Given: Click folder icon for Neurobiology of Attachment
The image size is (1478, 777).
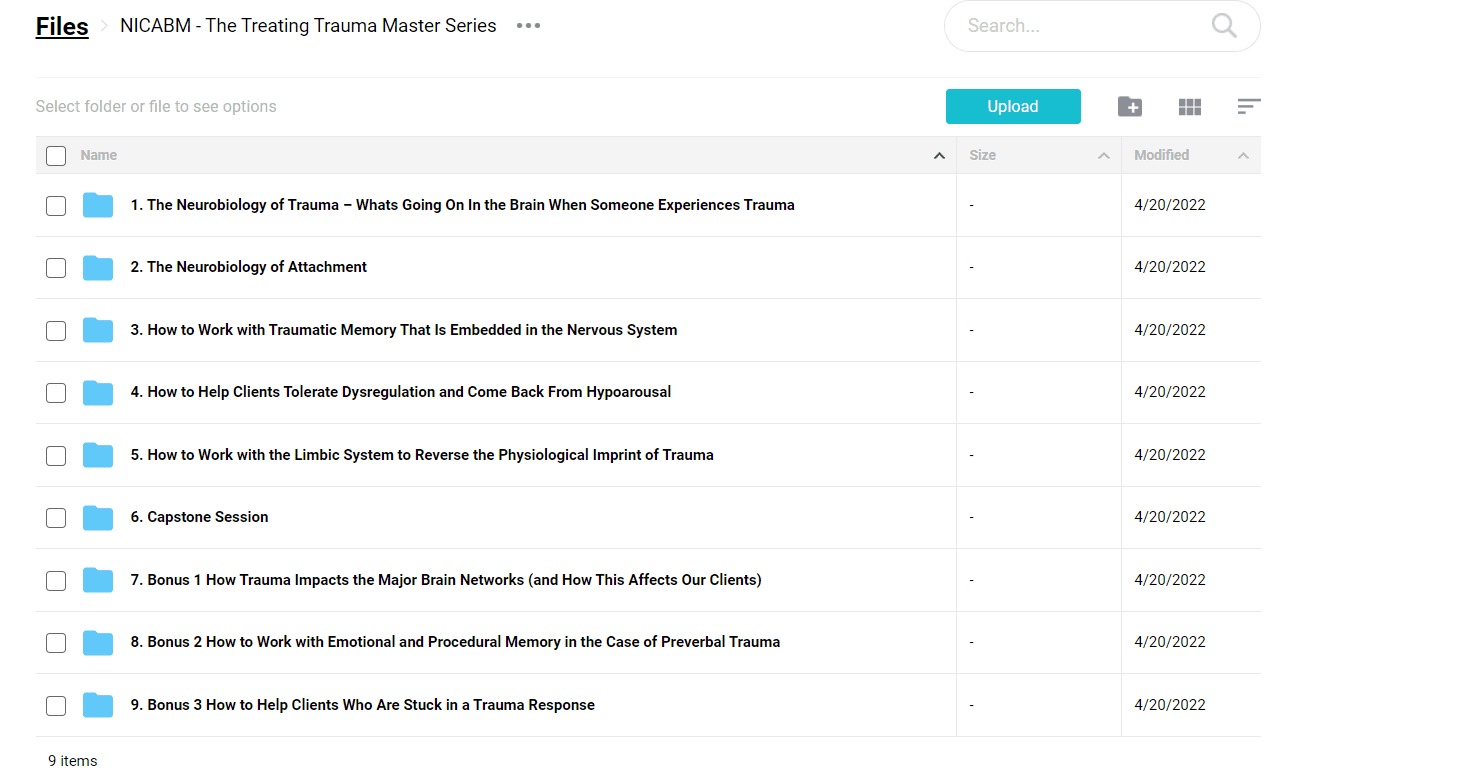Looking at the screenshot, I should tap(98, 267).
